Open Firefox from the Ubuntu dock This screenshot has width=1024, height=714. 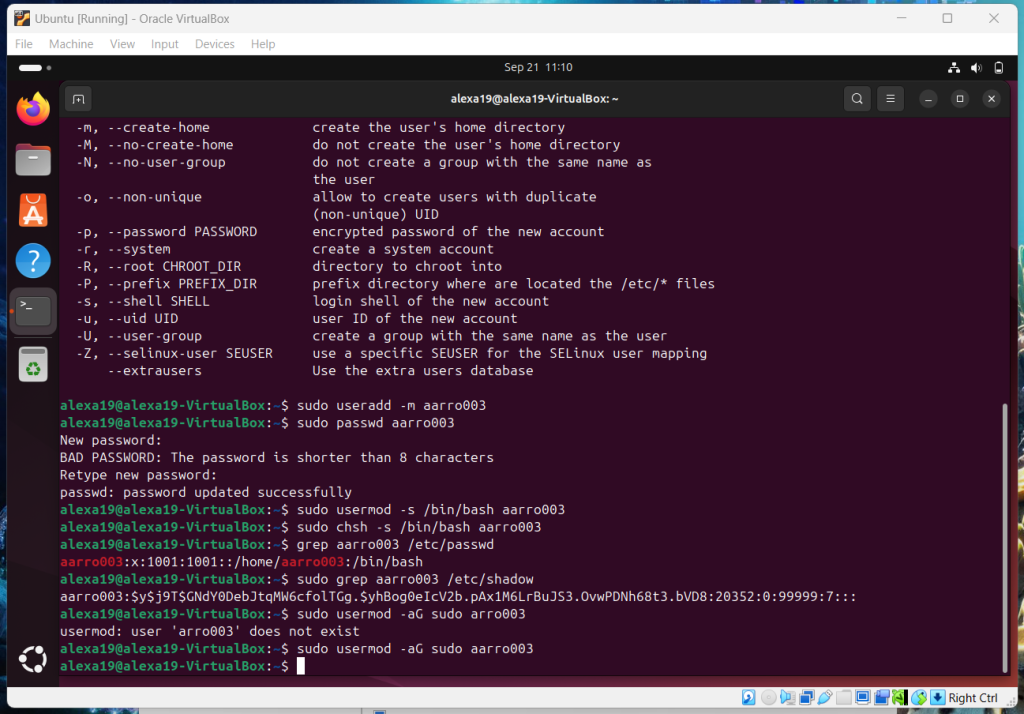(x=33, y=109)
